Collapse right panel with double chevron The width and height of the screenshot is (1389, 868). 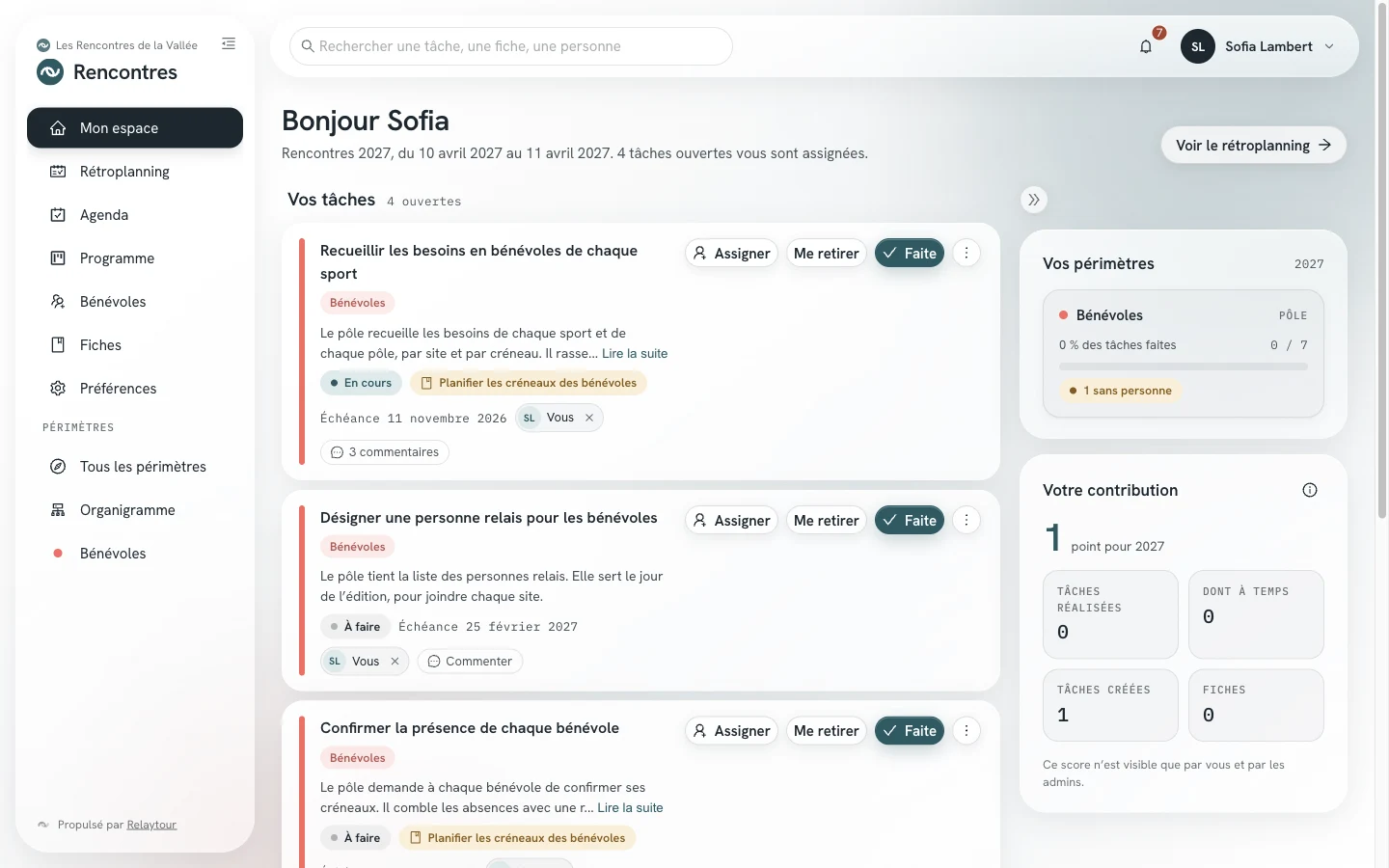click(1034, 200)
